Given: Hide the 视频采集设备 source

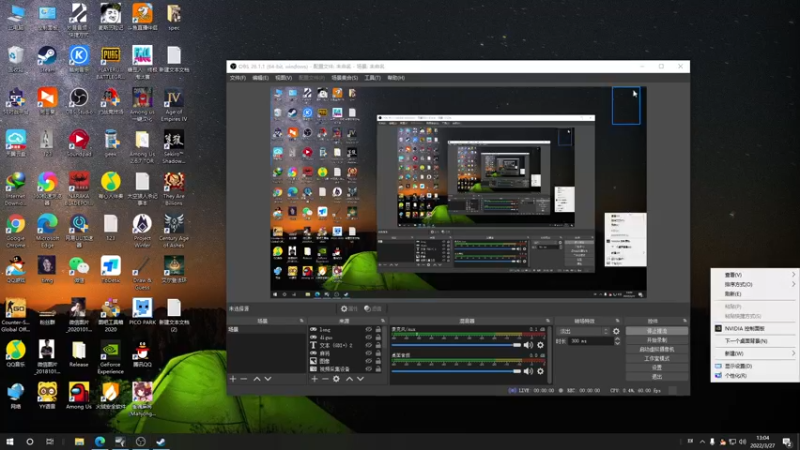Looking at the screenshot, I should click(x=369, y=368).
